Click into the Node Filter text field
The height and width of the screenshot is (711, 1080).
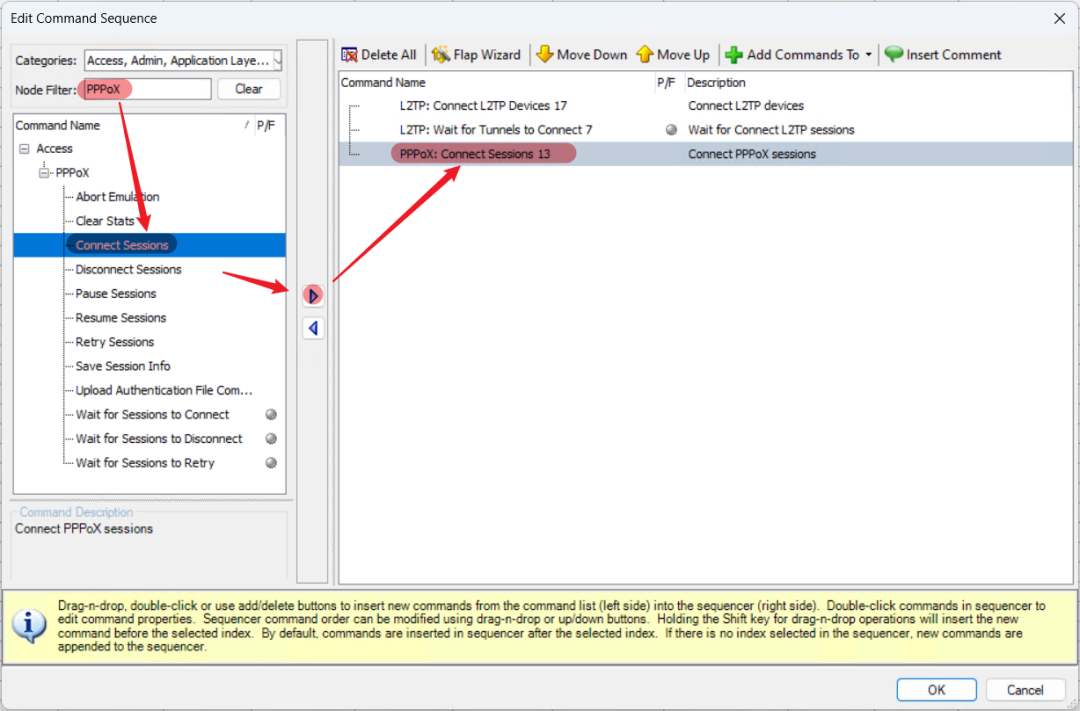point(170,89)
